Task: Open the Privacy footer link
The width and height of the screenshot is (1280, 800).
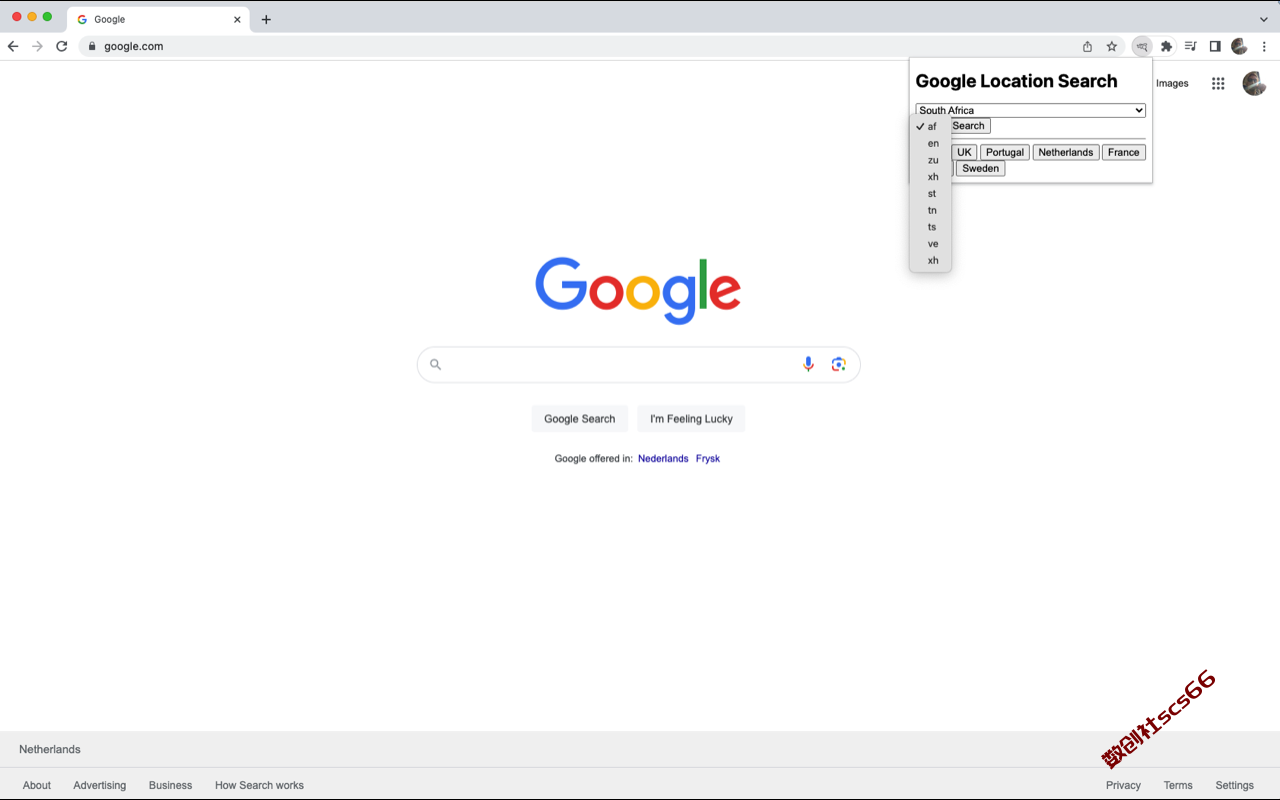Action: click(x=1123, y=785)
